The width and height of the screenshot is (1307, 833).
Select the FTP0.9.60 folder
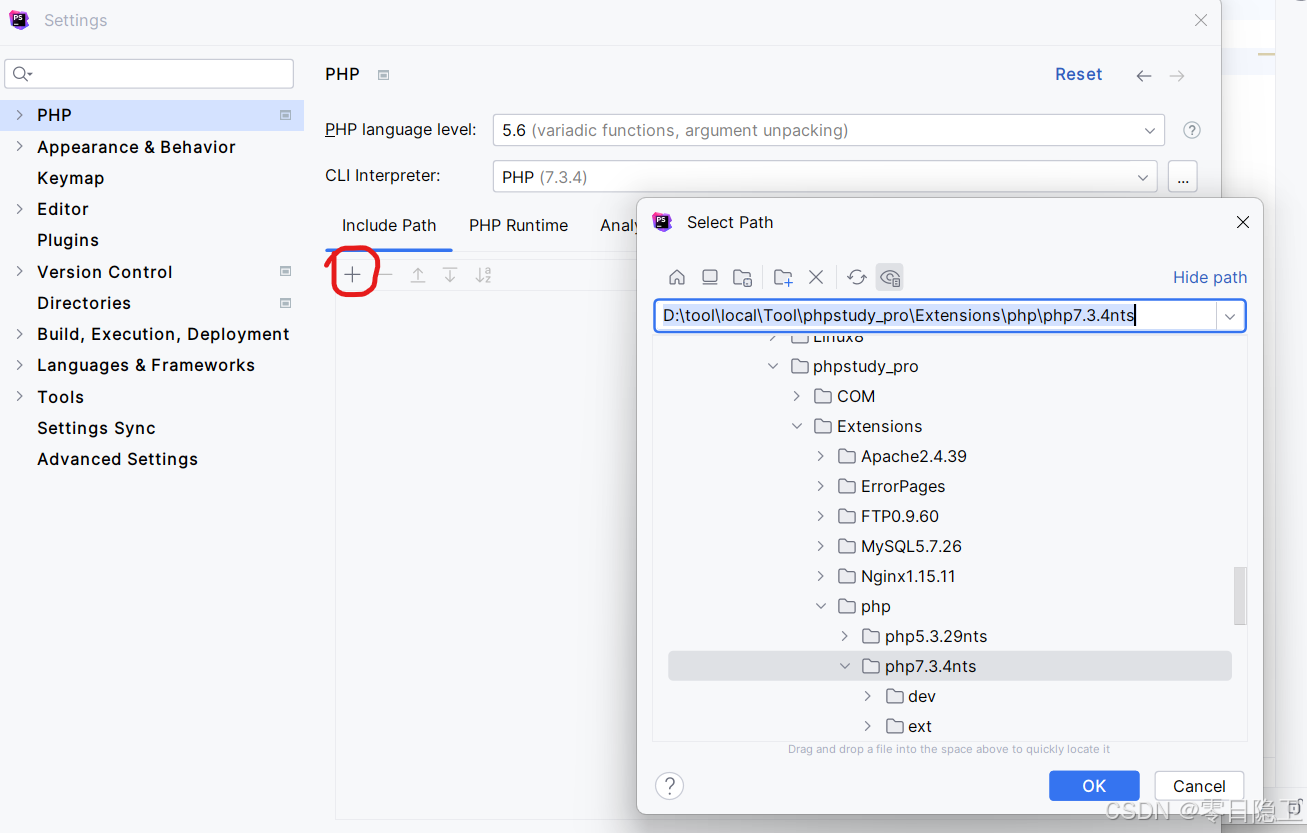click(x=900, y=516)
